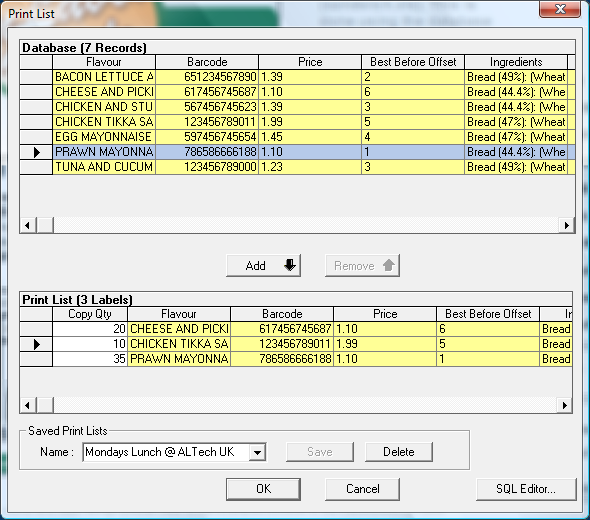This screenshot has width=590, height=520.
Task: Click the Database grid horizontal scrollbar thumb
Action: click(x=45, y=225)
